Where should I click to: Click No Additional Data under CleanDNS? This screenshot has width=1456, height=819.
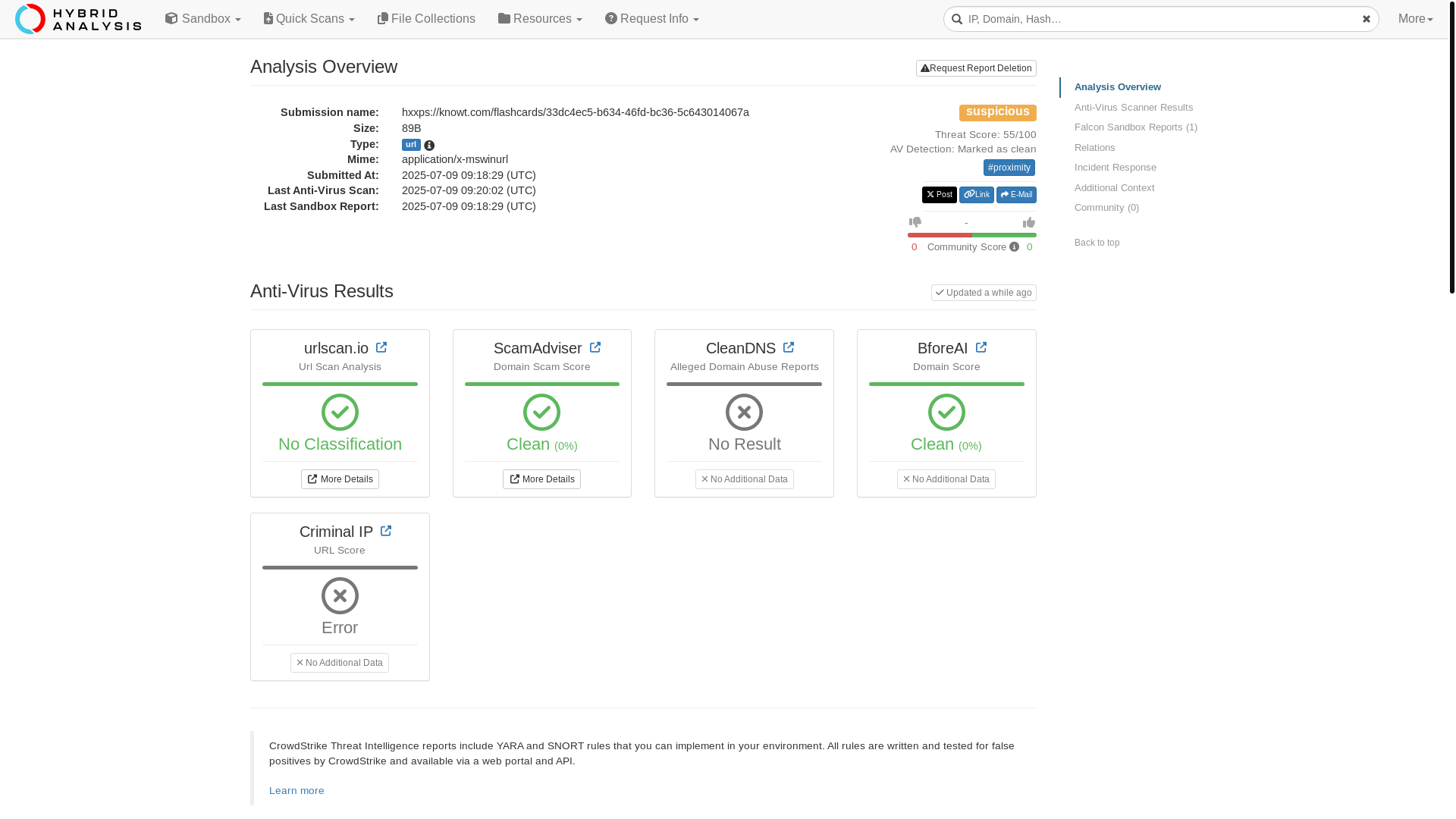click(x=745, y=479)
